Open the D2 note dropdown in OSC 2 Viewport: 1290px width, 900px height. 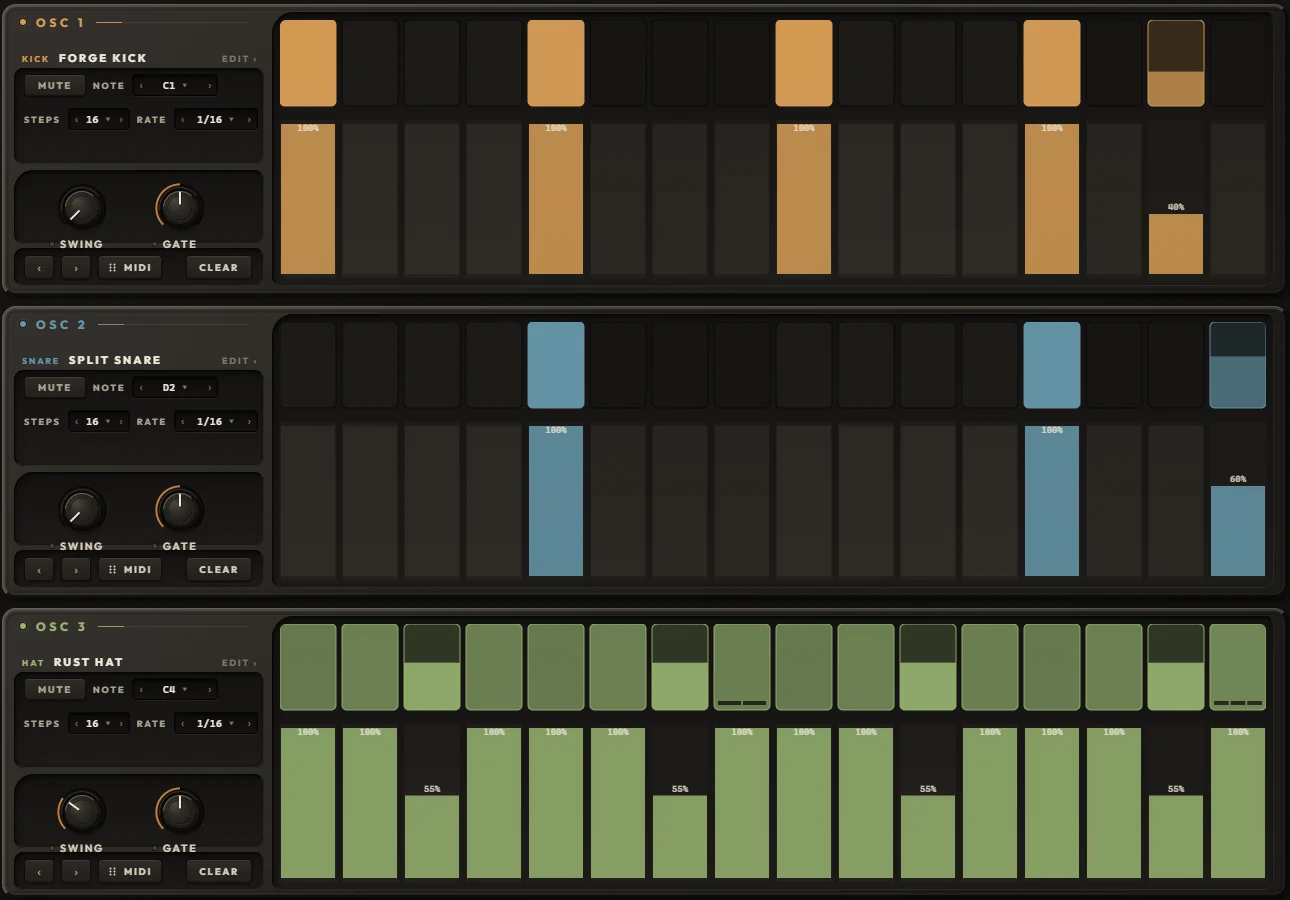point(175,388)
